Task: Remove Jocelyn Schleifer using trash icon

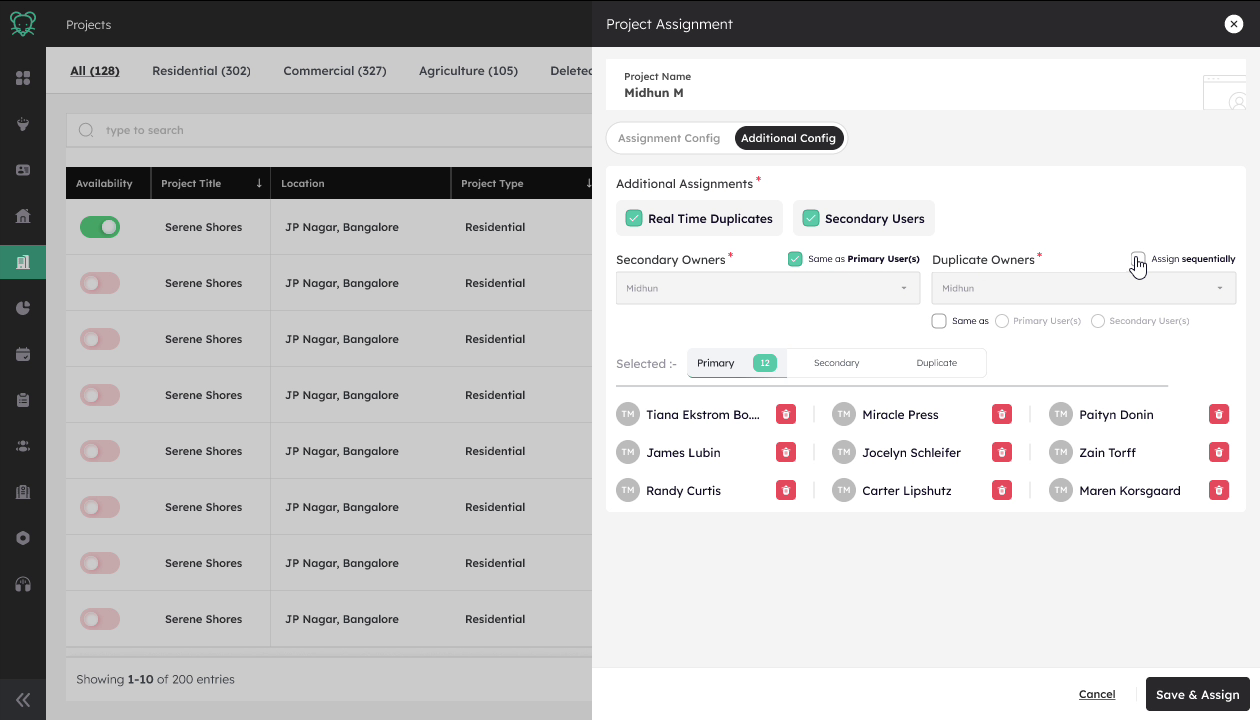Action: (1002, 452)
